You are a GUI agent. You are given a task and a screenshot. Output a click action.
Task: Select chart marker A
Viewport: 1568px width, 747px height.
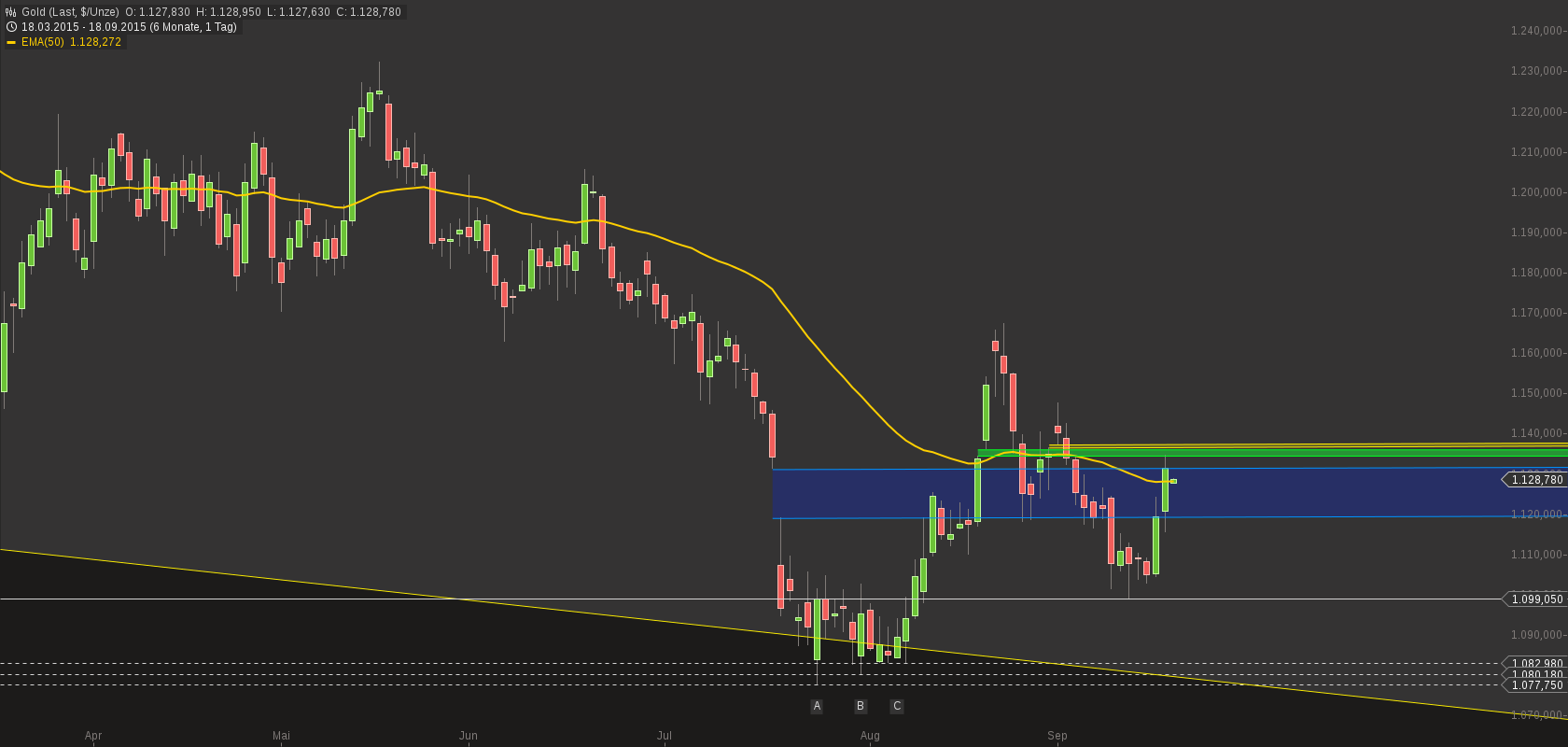pyautogui.click(x=817, y=706)
